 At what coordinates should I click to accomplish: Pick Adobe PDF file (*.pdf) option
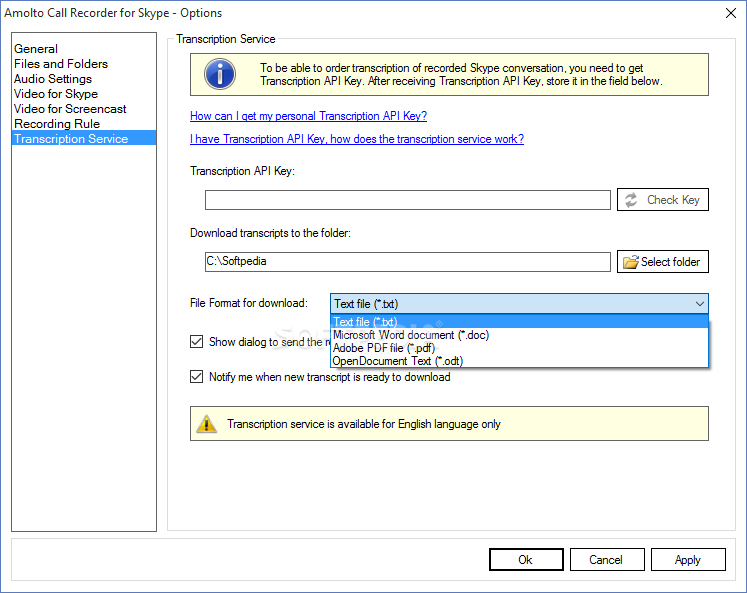click(519, 348)
